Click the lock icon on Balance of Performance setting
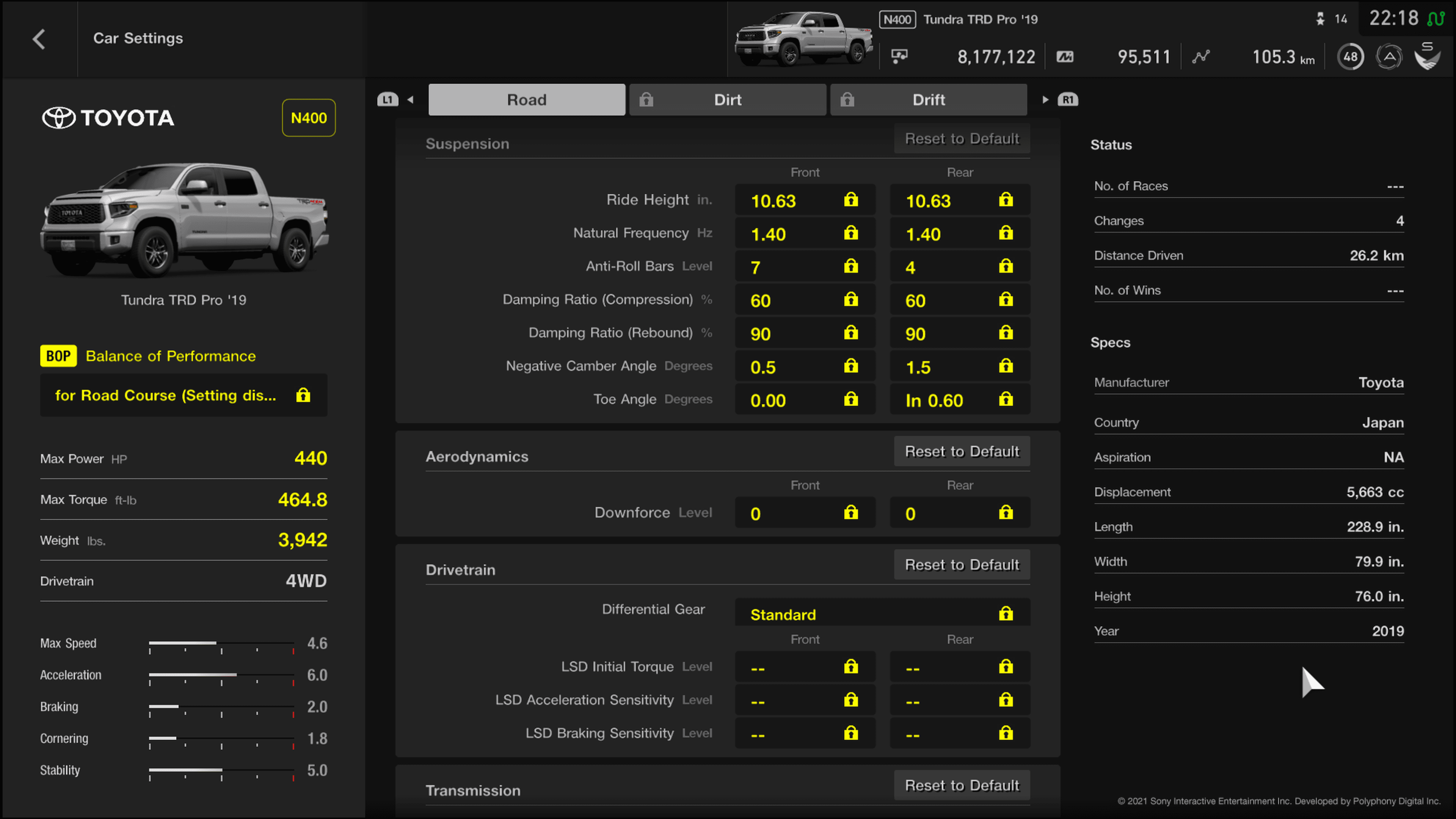Image resolution: width=1456 pixels, height=819 pixels. [x=303, y=395]
